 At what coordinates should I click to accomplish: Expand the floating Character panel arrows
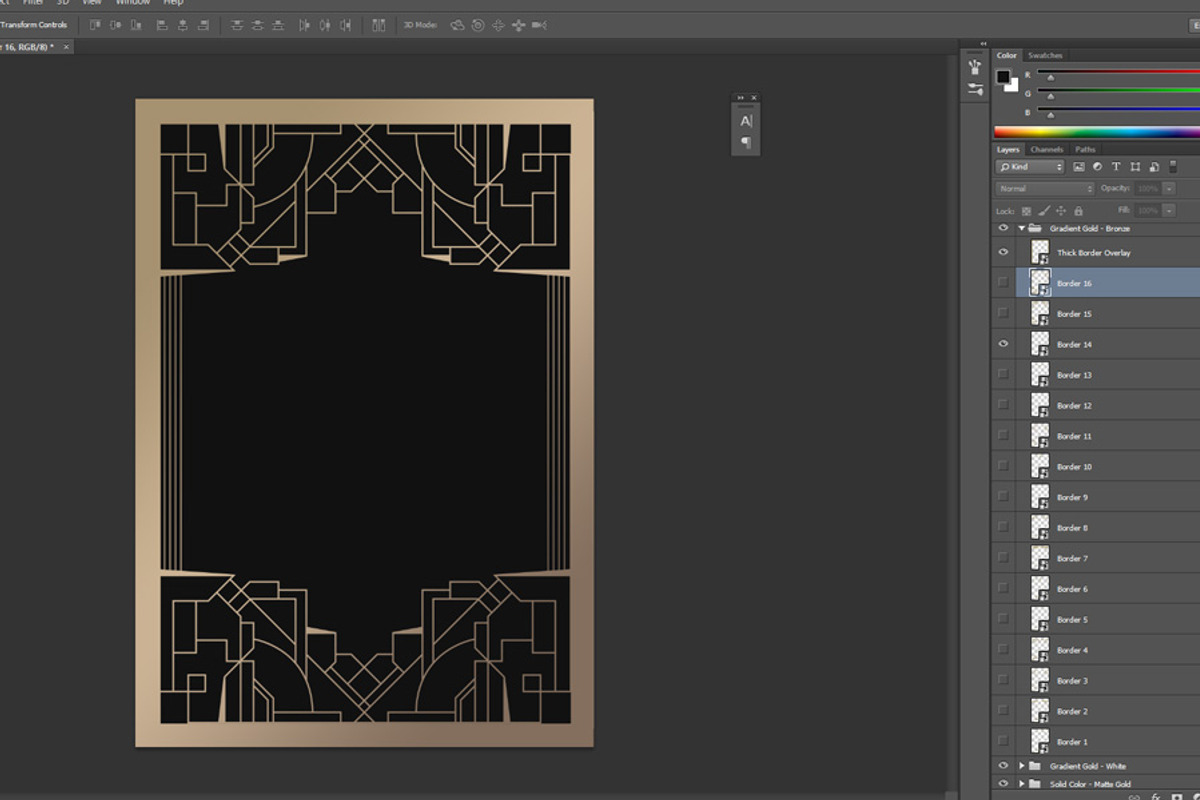(741, 97)
